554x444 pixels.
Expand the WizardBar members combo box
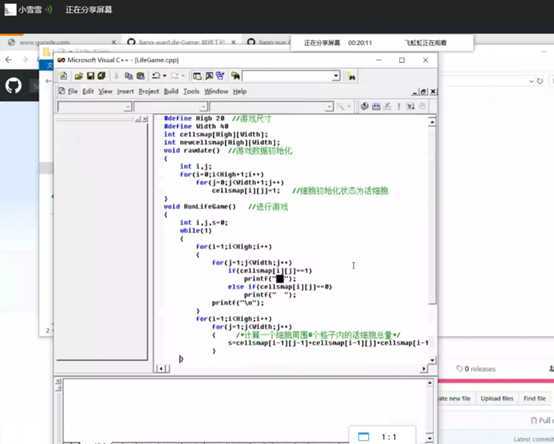[x=329, y=107]
